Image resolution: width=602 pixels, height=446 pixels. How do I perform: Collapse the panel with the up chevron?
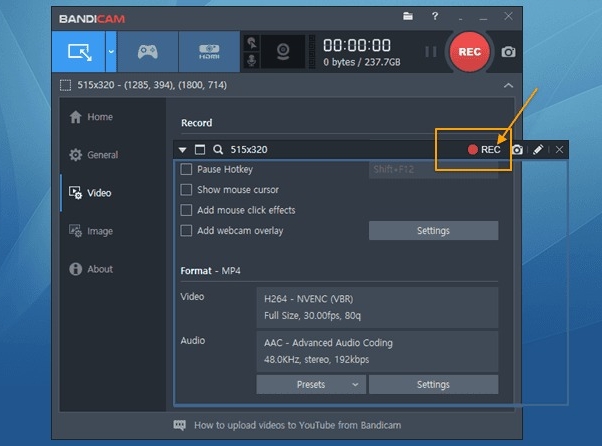(508, 85)
